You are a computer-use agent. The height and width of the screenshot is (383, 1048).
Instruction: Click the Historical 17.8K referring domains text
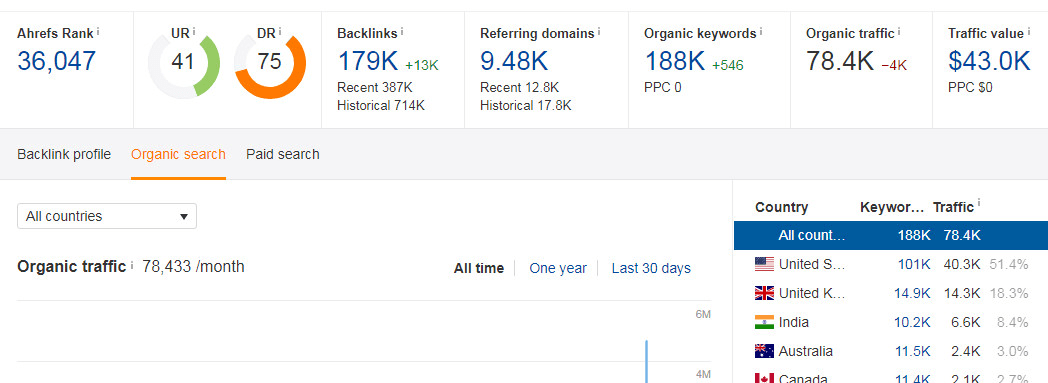[525, 105]
